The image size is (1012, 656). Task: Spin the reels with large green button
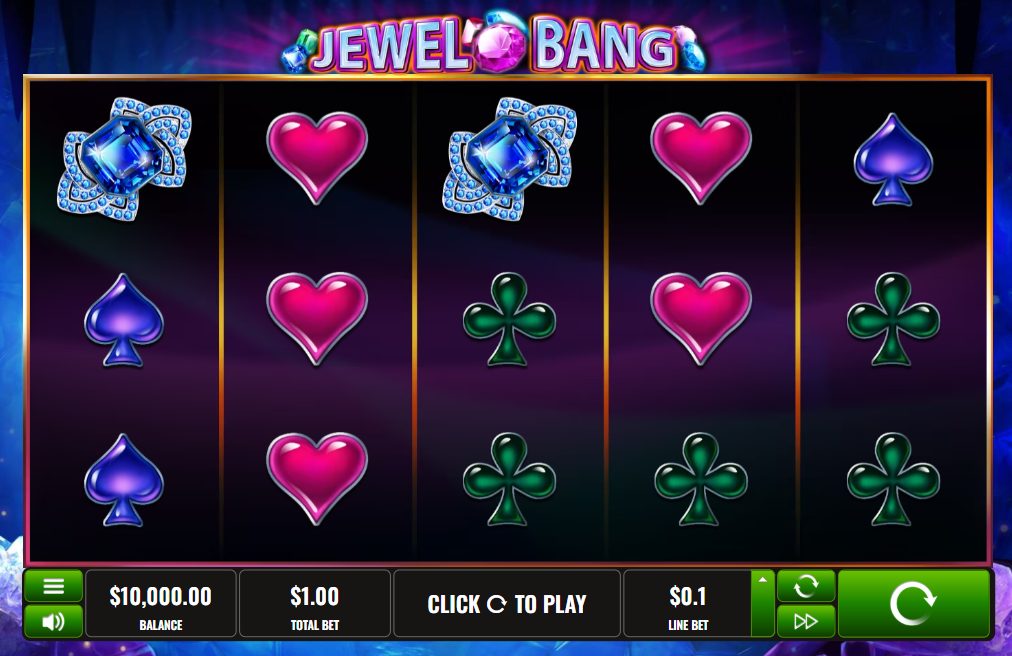[x=913, y=604]
